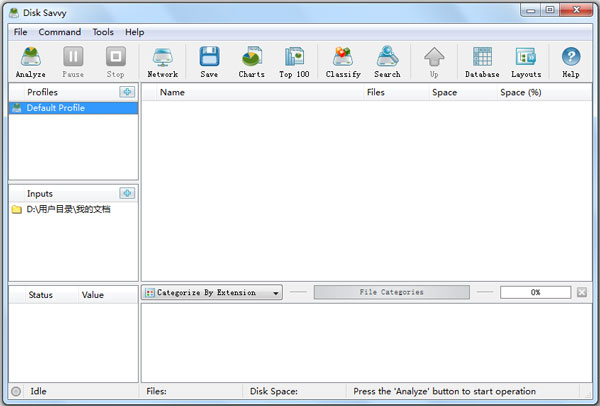Image resolution: width=600 pixels, height=406 pixels.
Task: Click the Profiles panel header
Action: point(42,92)
